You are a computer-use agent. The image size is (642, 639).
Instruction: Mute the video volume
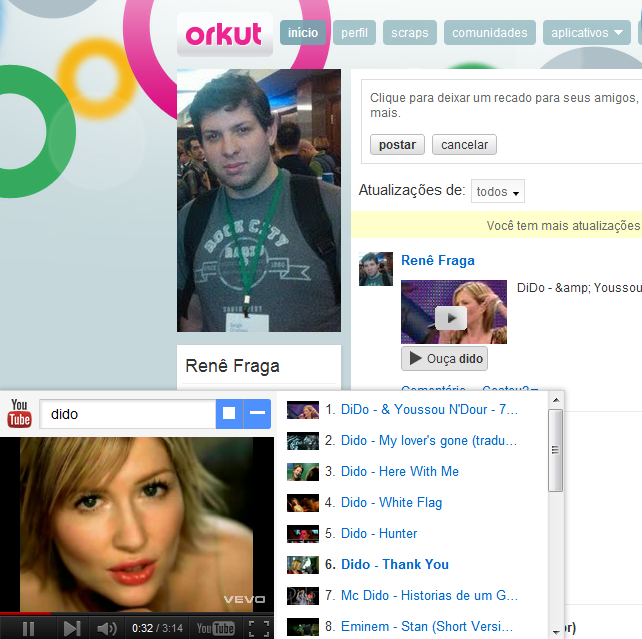[106, 628]
